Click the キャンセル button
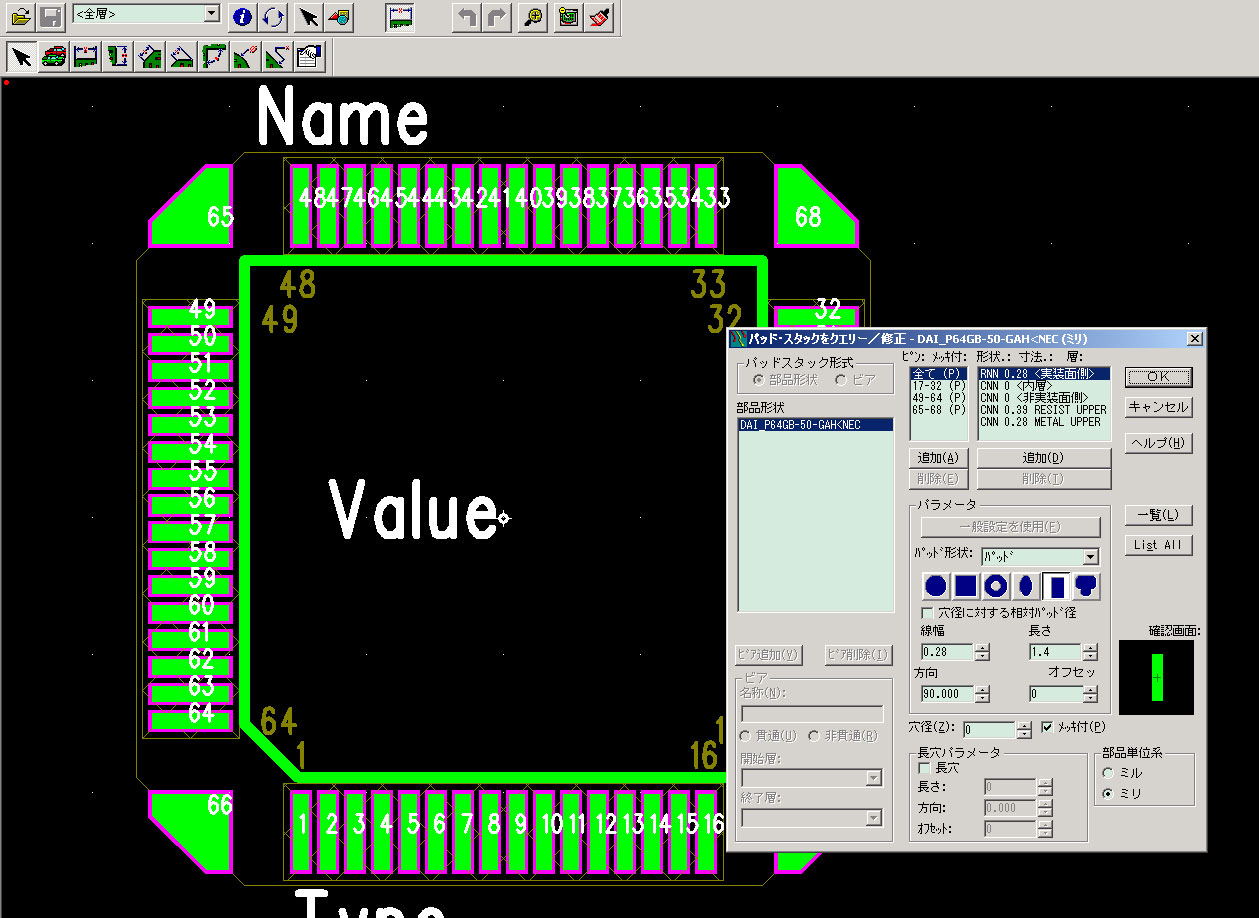Screen dimensions: 1259x918 pos(1158,407)
